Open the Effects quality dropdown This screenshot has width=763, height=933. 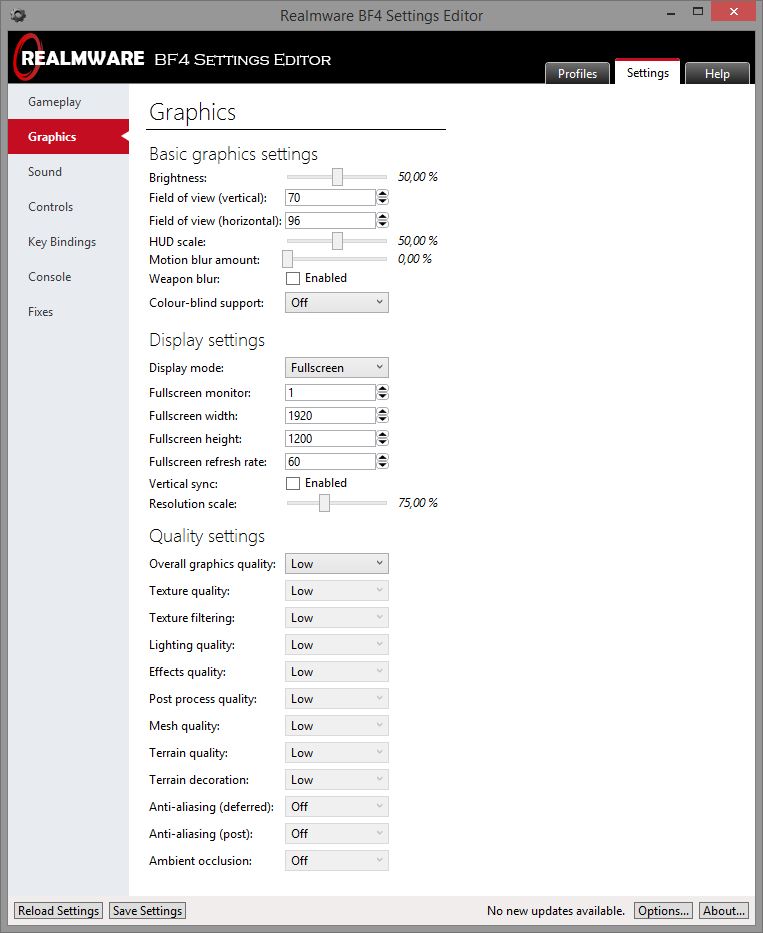click(337, 672)
